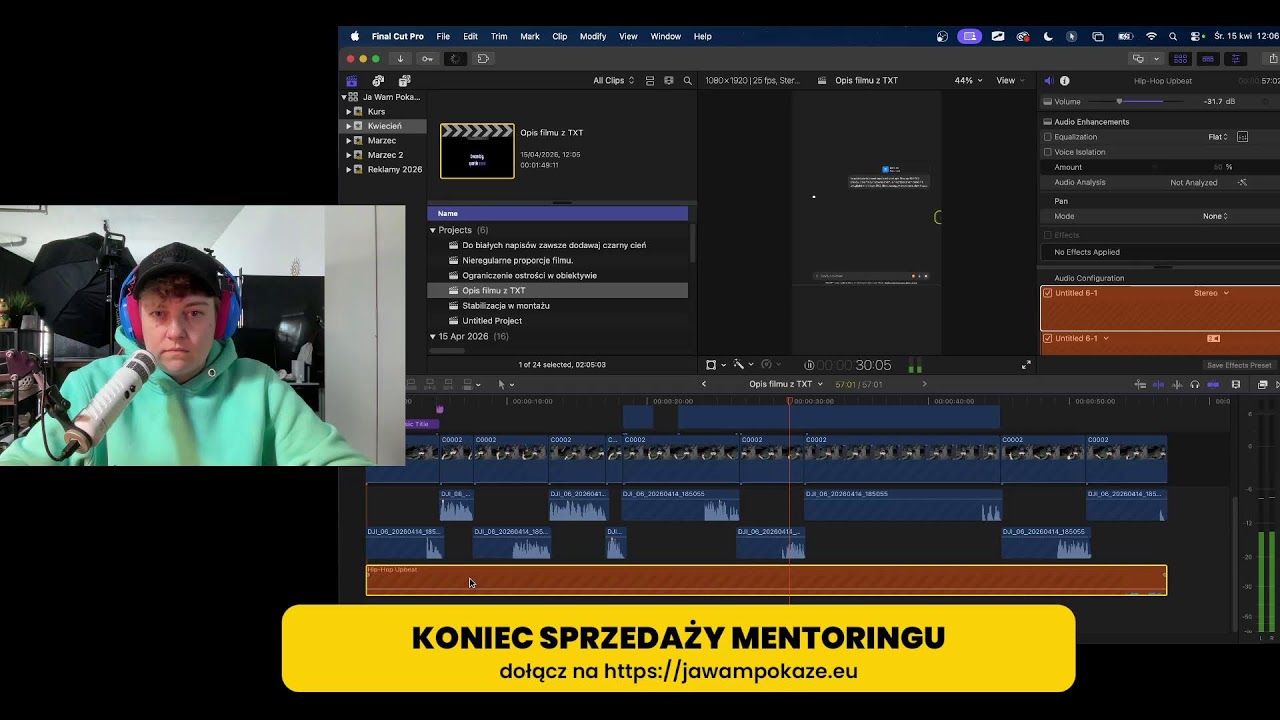Screen dimensions: 1280x720
Task: Show the Libraries sidebar clapperboard icon
Action: click(352, 81)
